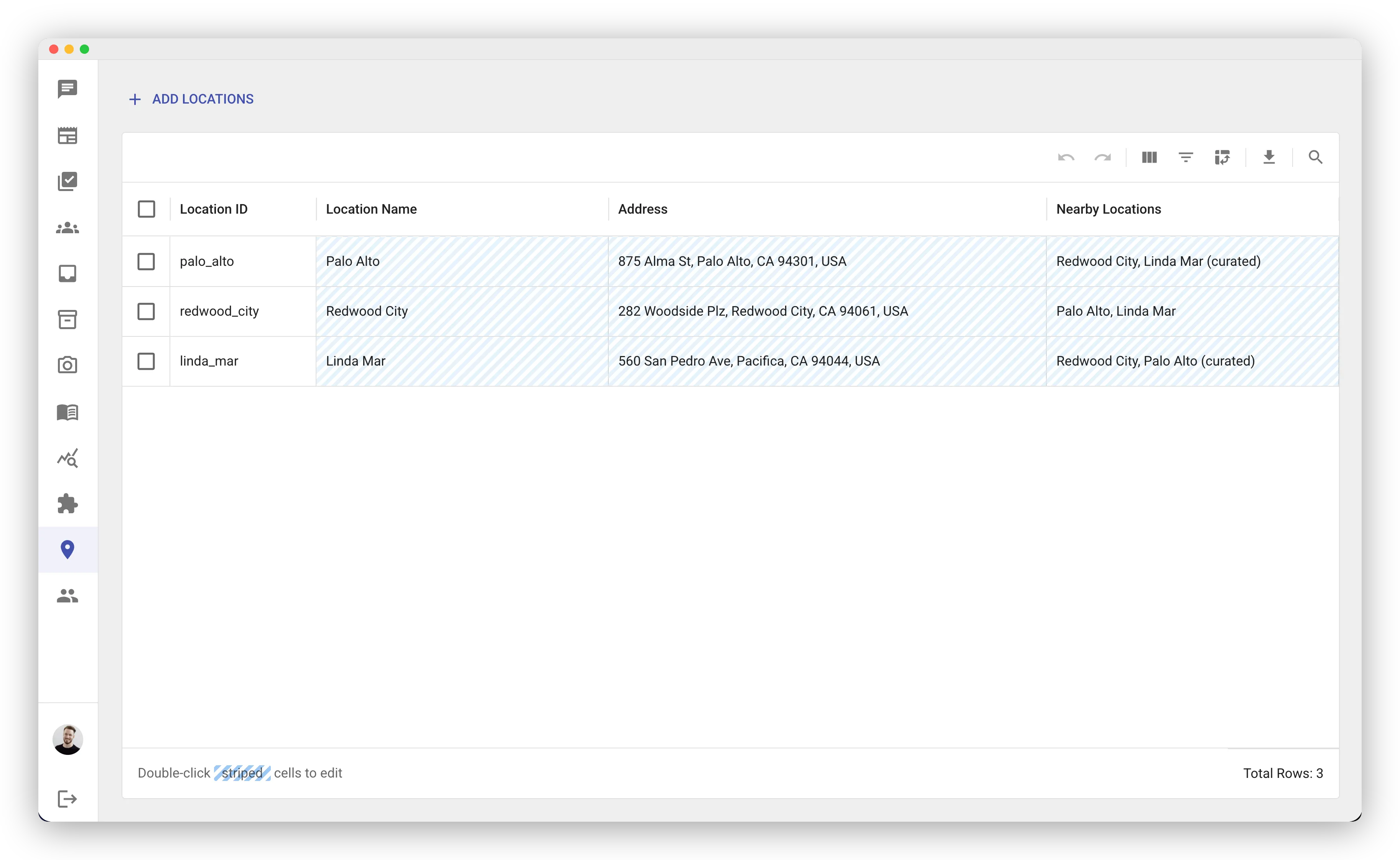This screenshot has width=1400, height=860.
Task: Maximize the window with green button
Action: 85,49
